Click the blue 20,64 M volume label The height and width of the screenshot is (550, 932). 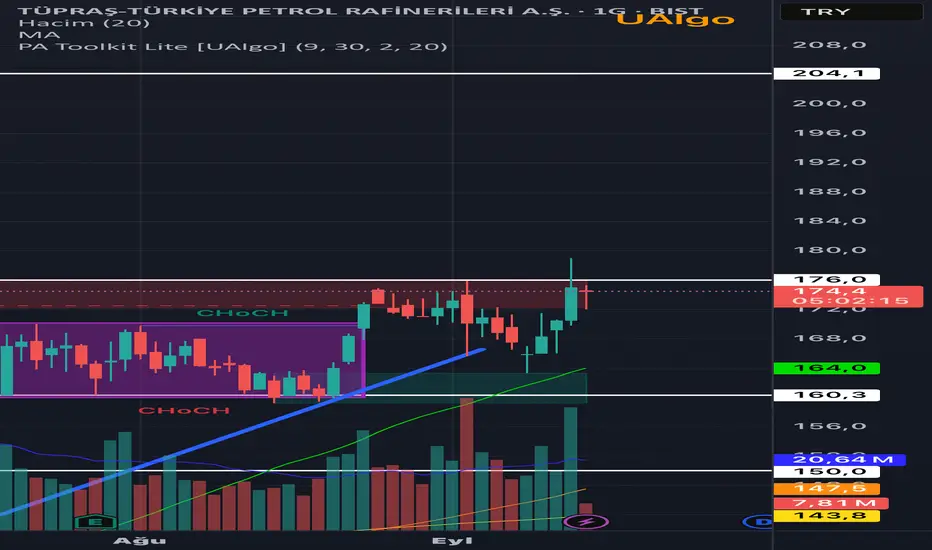pos(839,459)
